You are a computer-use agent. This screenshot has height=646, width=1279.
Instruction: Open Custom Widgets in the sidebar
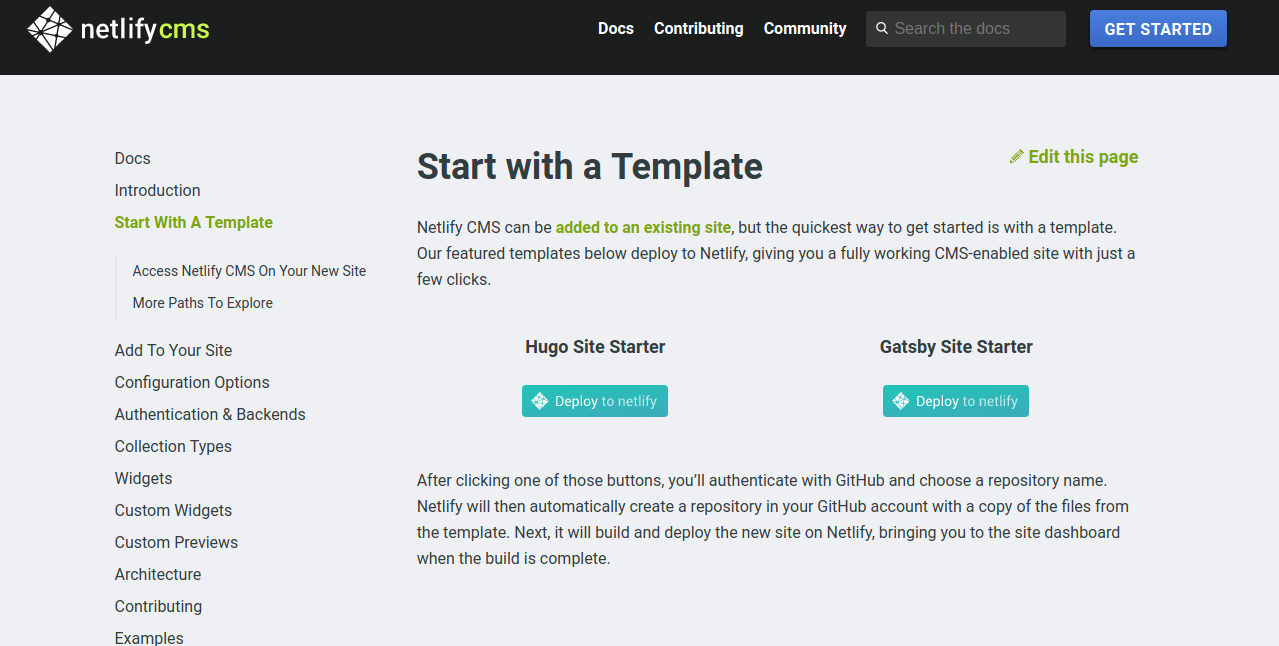tap(173, 511)
